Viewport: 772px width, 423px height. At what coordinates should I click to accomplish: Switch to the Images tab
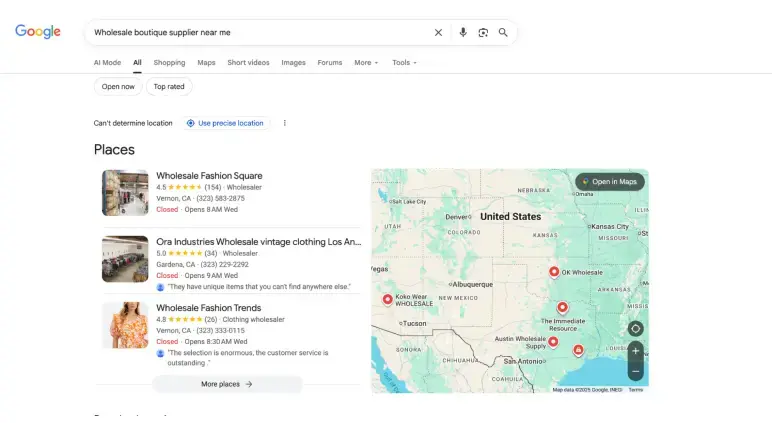[x=293, y=63]
